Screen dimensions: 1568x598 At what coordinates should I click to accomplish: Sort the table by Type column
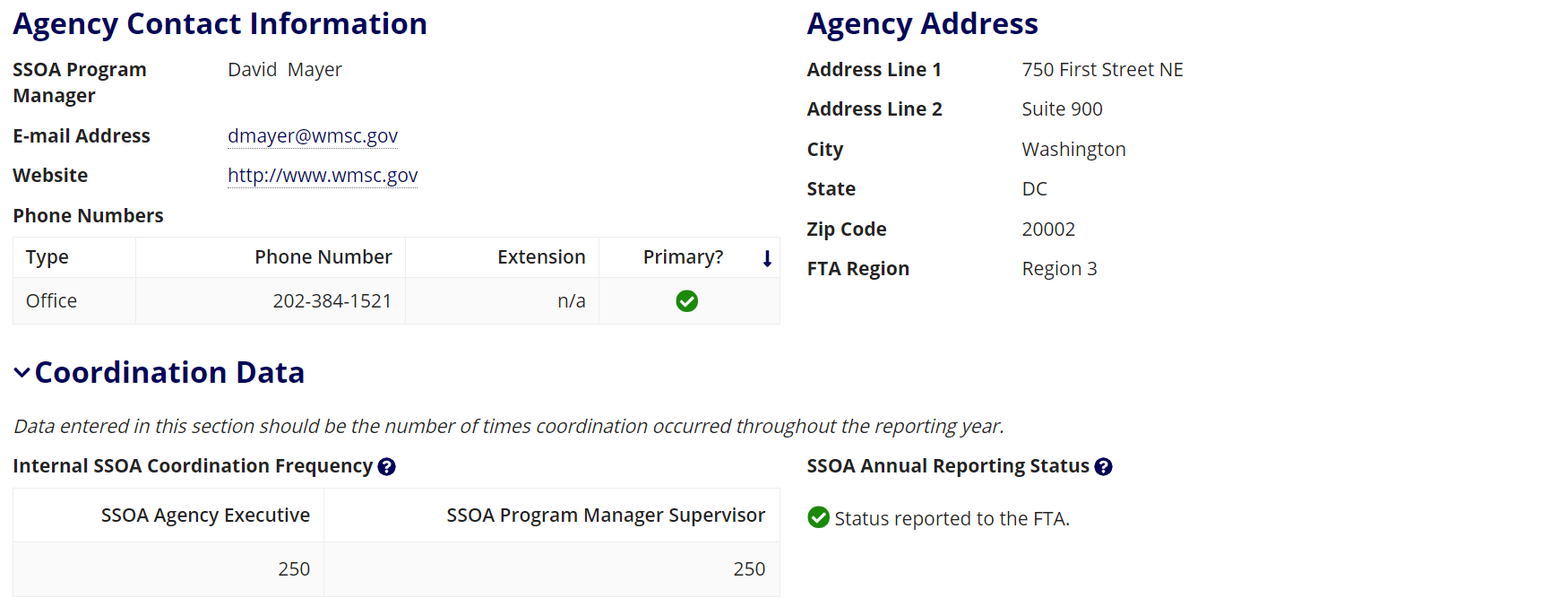pos(47,257)
